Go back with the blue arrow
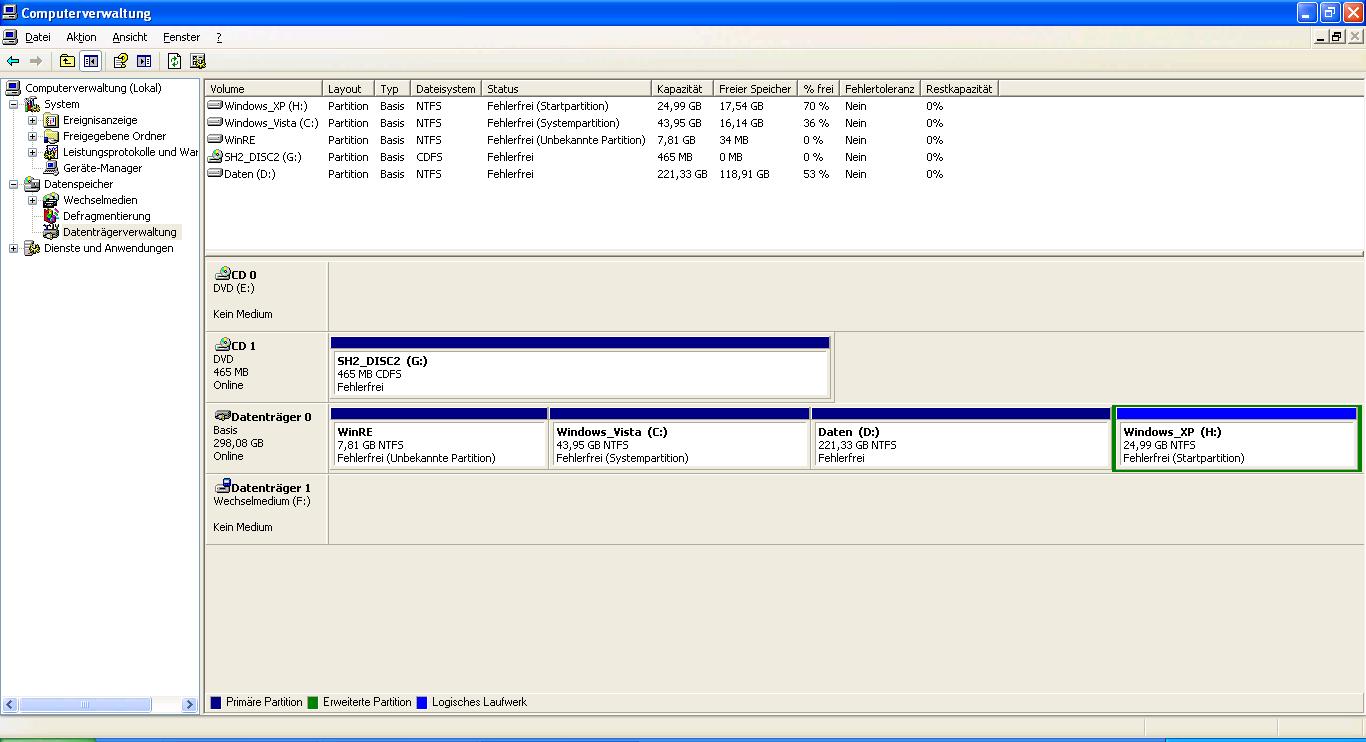 (13, 61)
